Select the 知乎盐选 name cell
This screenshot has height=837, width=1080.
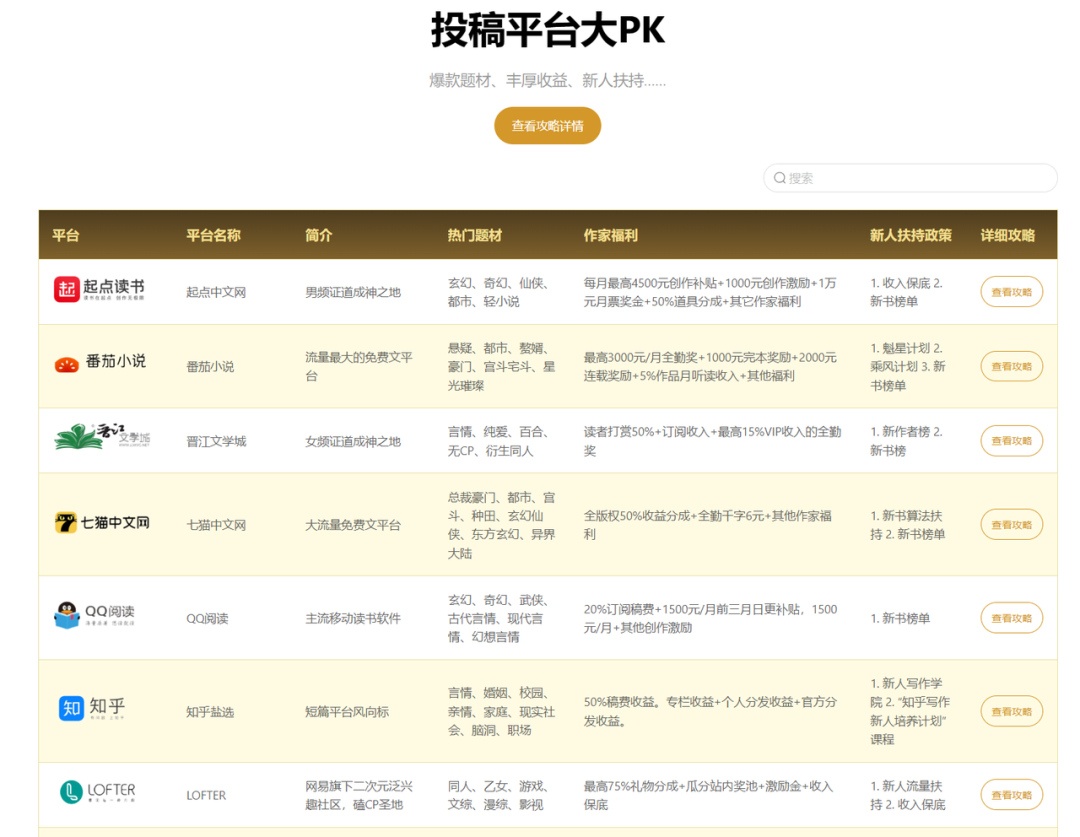(x=210, y=712)
